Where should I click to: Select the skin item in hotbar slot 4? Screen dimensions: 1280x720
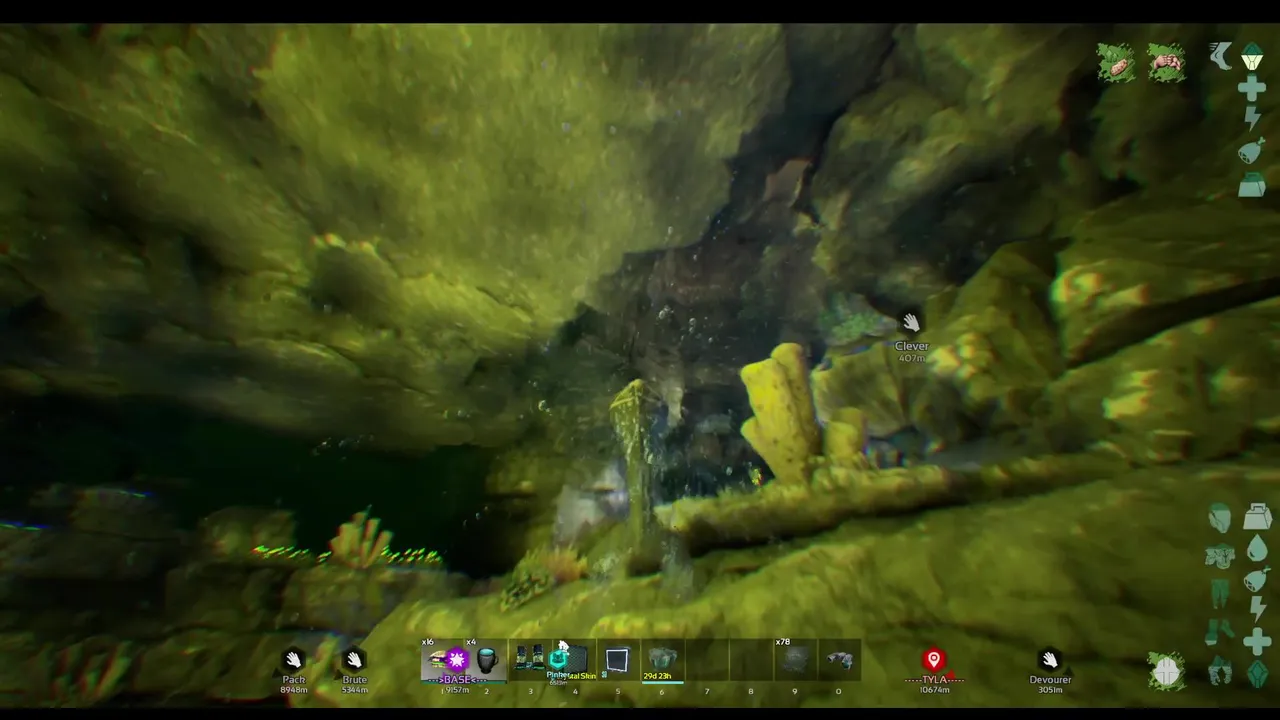pos(575,661)
